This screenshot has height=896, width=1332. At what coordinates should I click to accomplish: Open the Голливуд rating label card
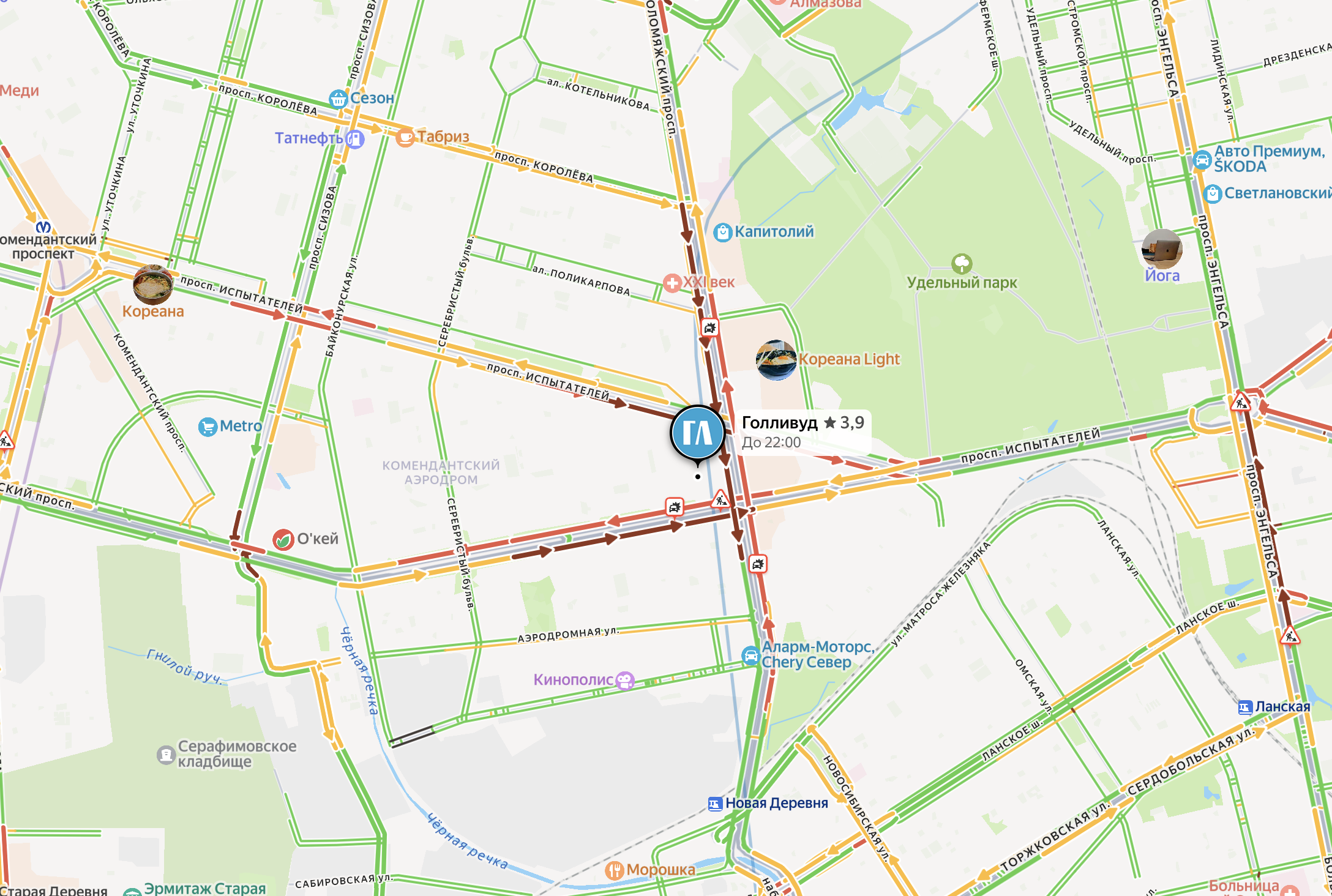click(803, 432)
